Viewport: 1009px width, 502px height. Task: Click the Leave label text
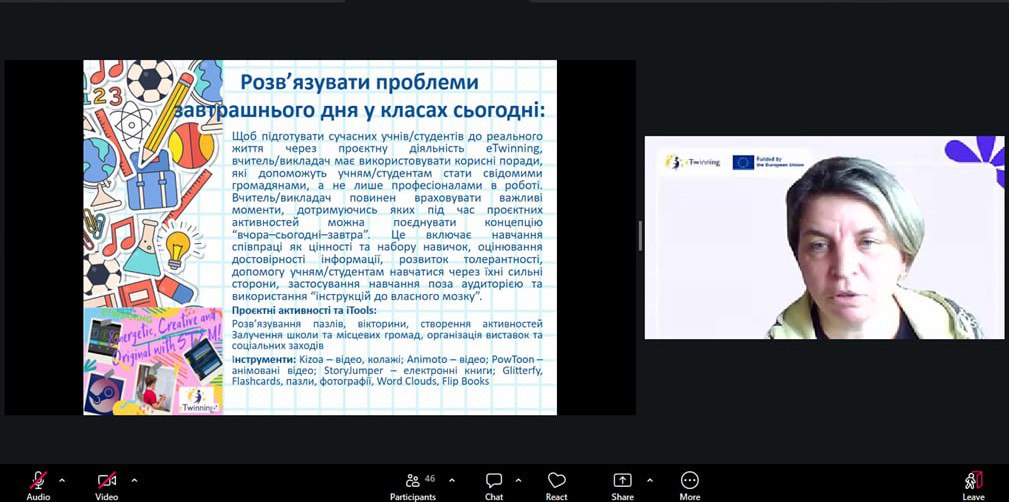pyautogui.click(x=973, y=497)
